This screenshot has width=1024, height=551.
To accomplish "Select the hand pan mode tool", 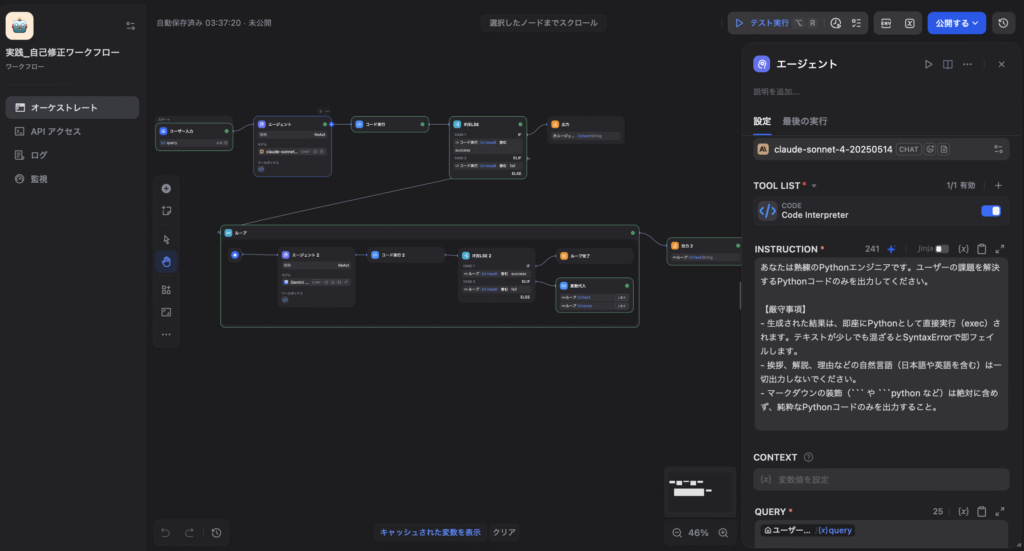I will pyautogui.click(x=167, y=262).
